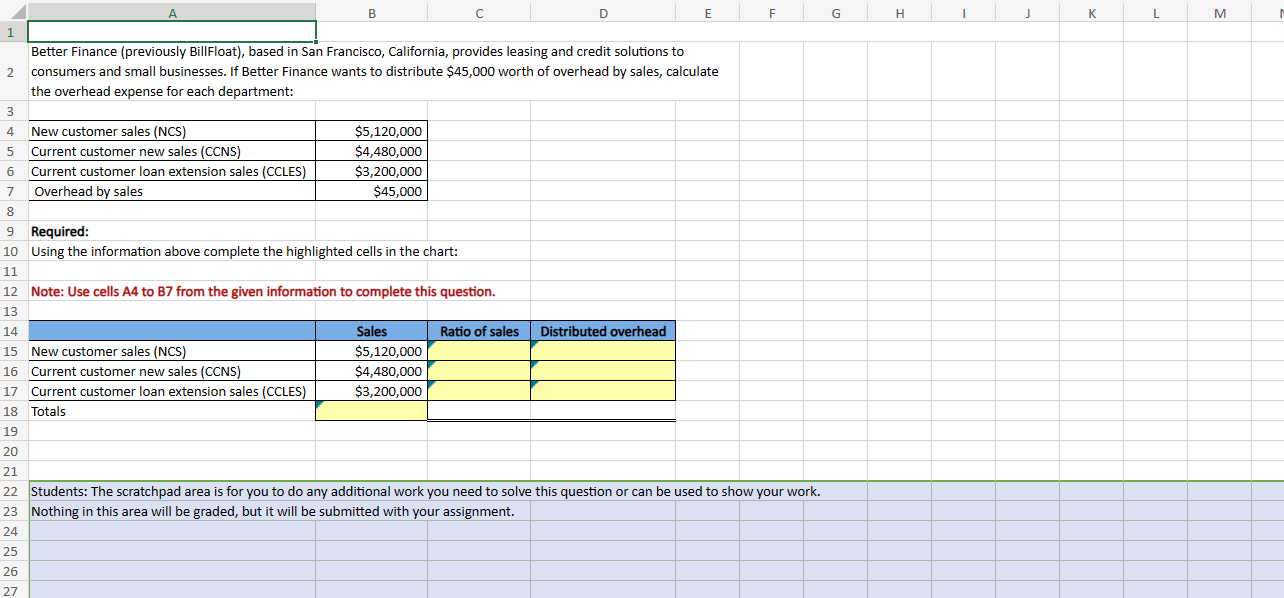Click the fill handle of the selected cell A1

pos(317,41)
